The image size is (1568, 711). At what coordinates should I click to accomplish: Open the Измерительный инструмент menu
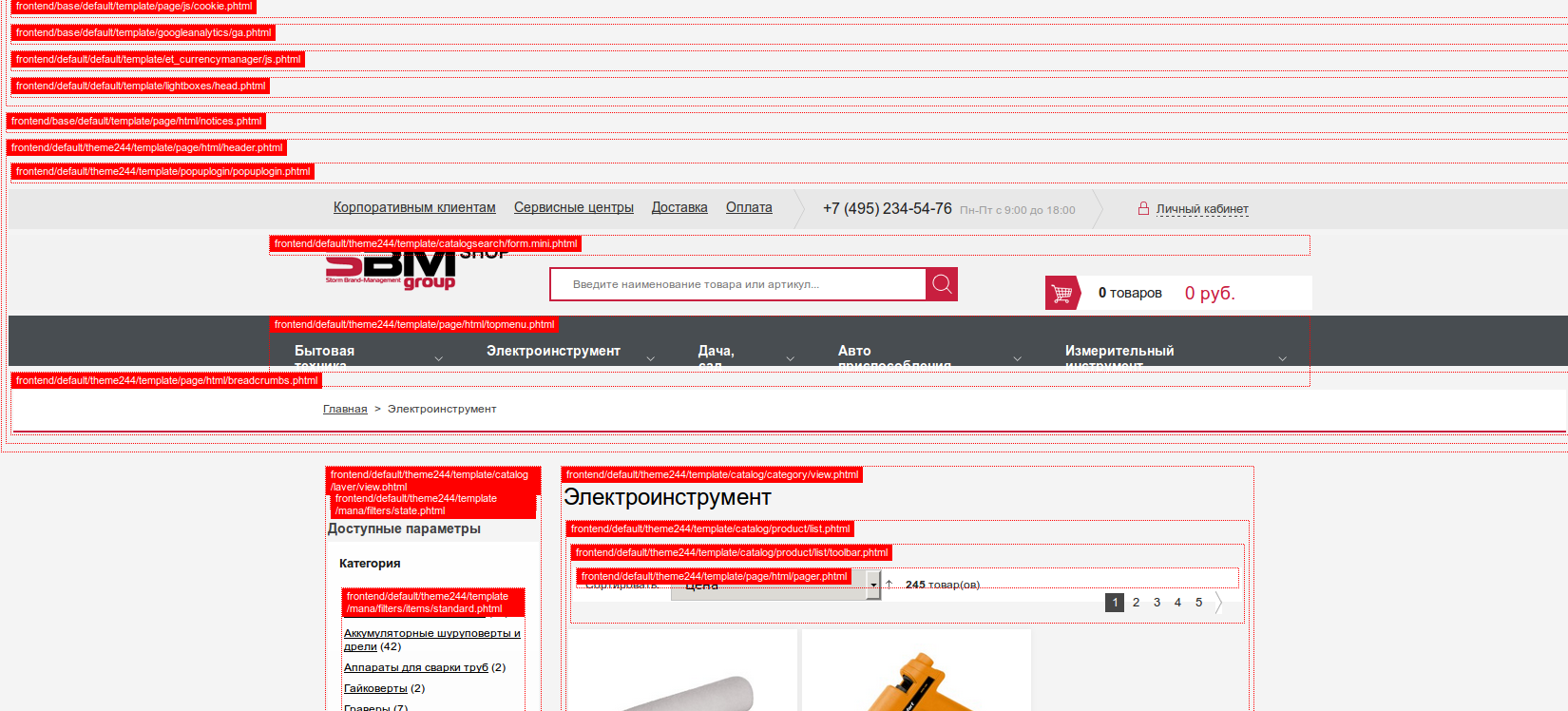(x=1119, y=355)
